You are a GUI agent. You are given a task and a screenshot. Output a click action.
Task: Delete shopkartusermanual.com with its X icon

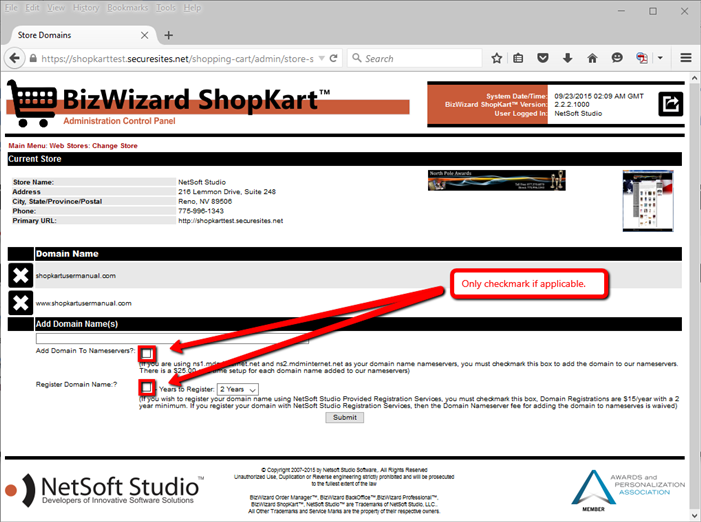(21, 275)
